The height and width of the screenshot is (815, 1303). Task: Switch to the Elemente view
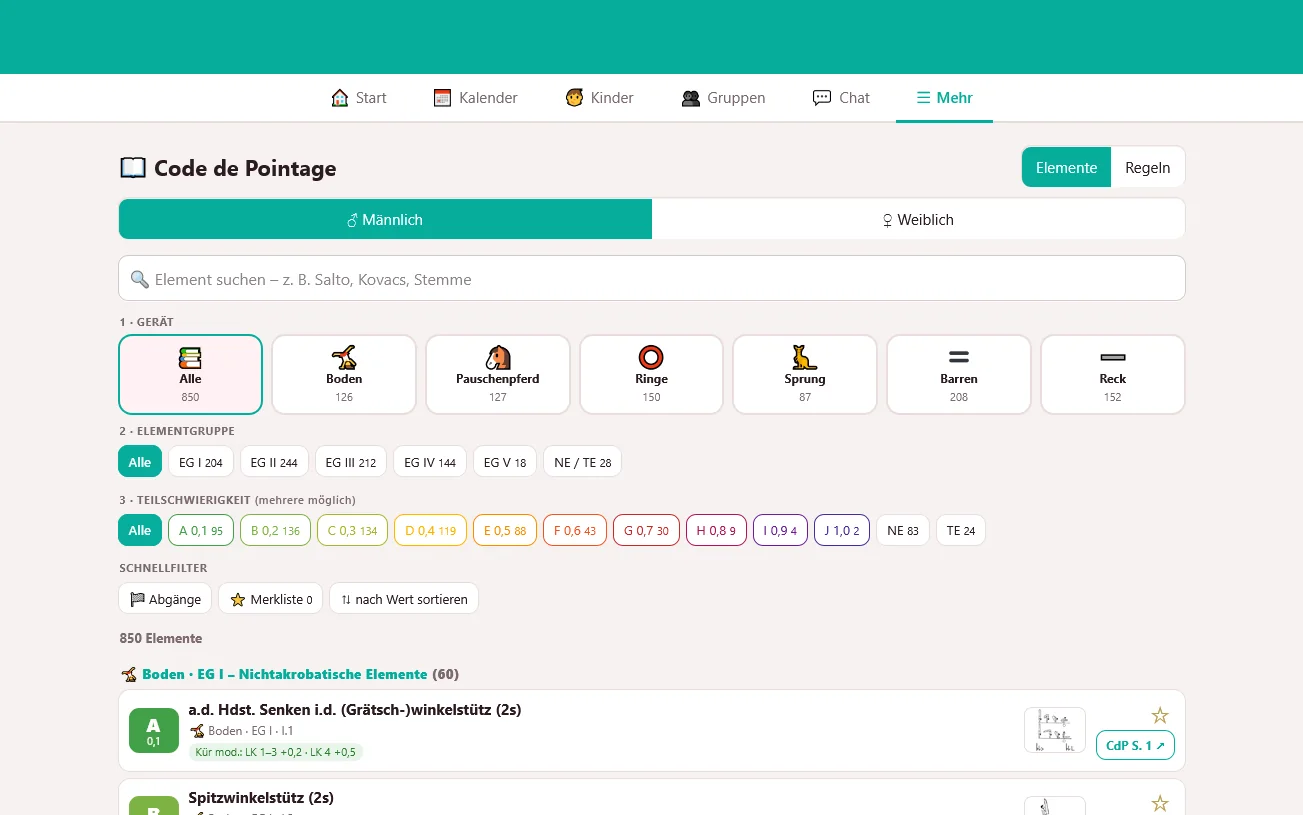point(1066,167)
